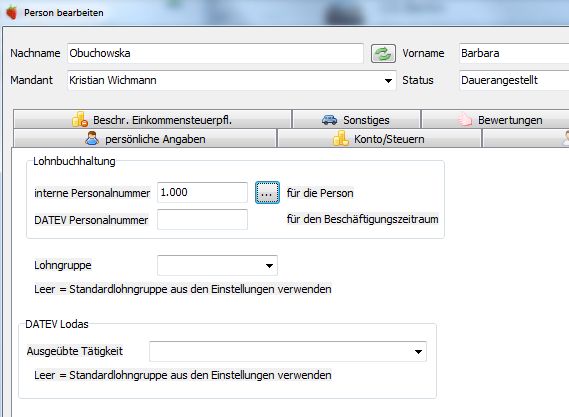
Task: Expand the Mandant dropdown arrow
Action: (x=388, y=81)
